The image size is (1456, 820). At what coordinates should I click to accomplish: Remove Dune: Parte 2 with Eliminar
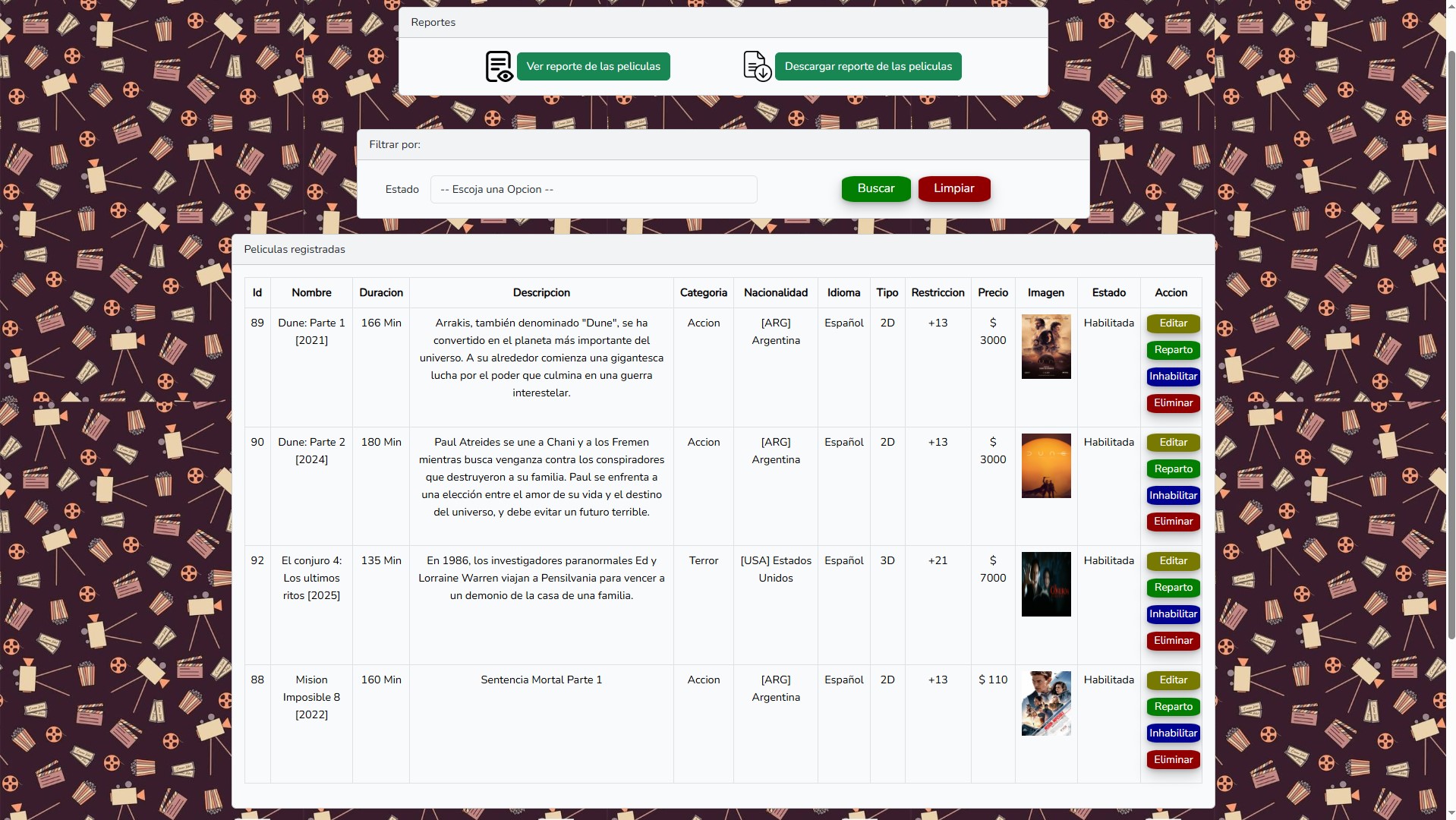(x=1173, y=522)
